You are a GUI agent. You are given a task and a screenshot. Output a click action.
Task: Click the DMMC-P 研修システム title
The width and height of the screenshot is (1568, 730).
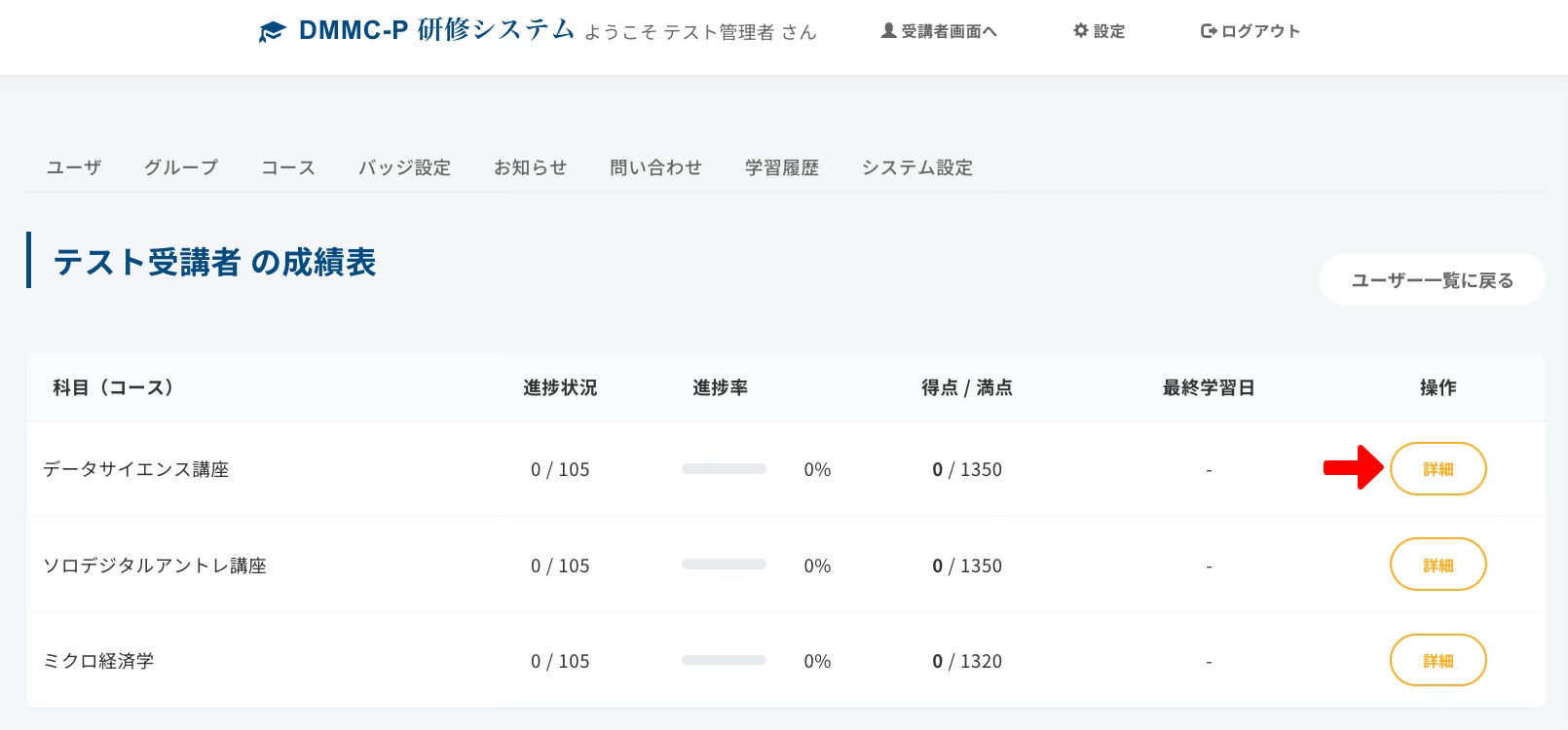(436, 31)
